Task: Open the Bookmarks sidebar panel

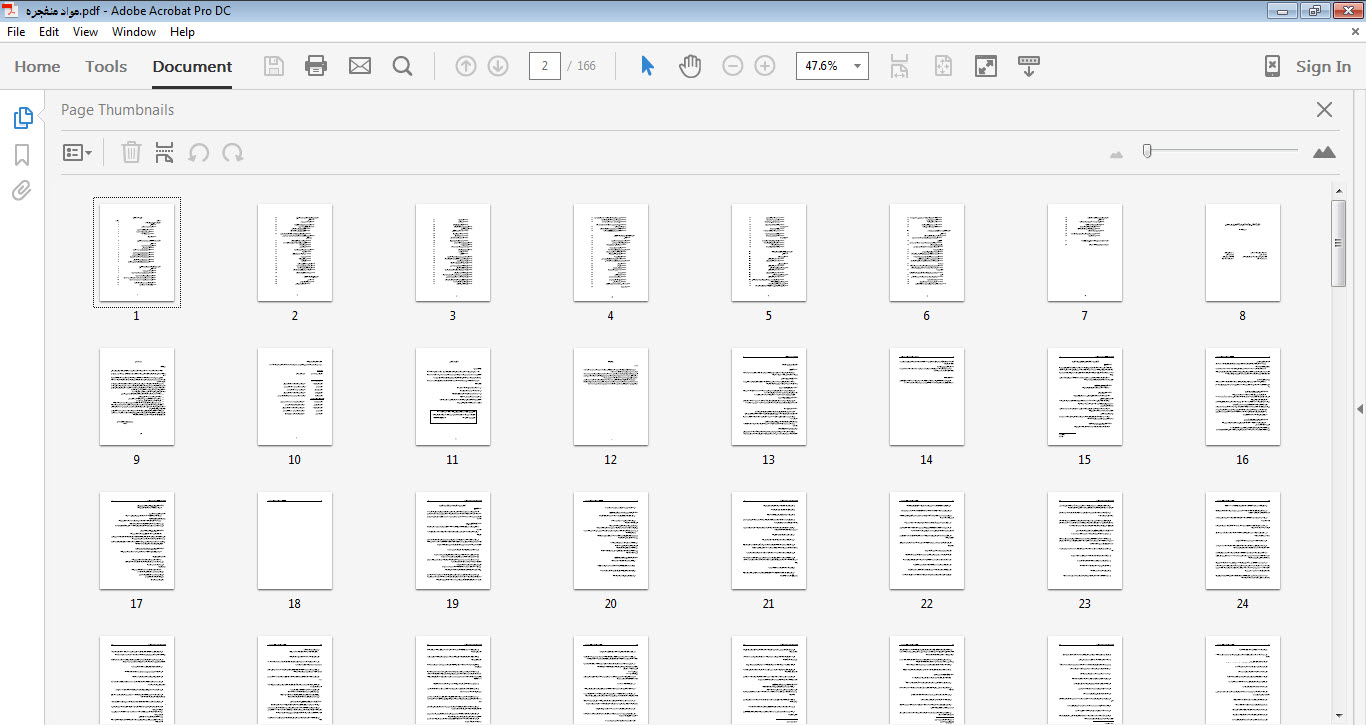Action: (22, 154)
